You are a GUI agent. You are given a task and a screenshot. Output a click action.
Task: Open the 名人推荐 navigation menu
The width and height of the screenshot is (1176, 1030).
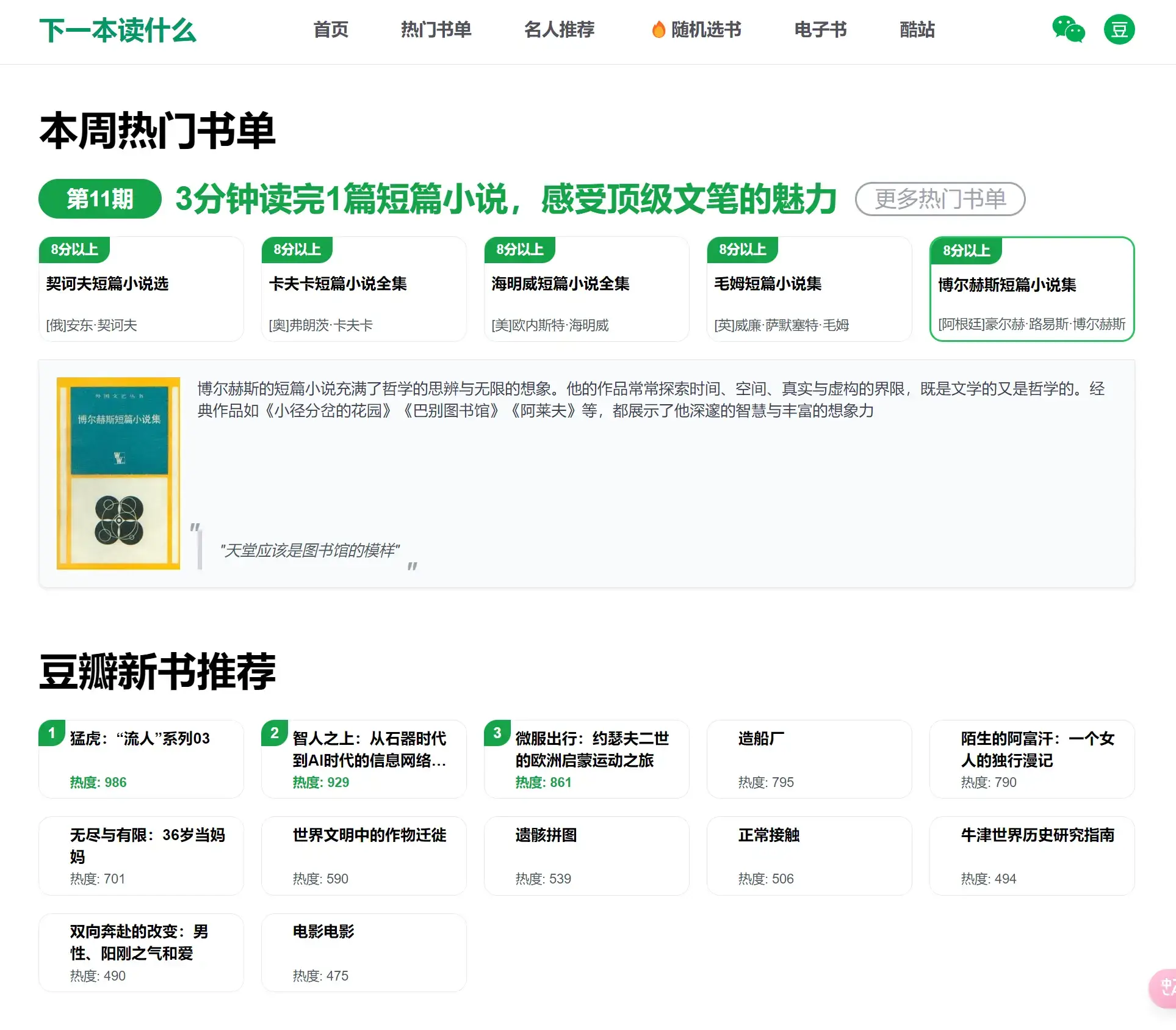tap(559, 30)
